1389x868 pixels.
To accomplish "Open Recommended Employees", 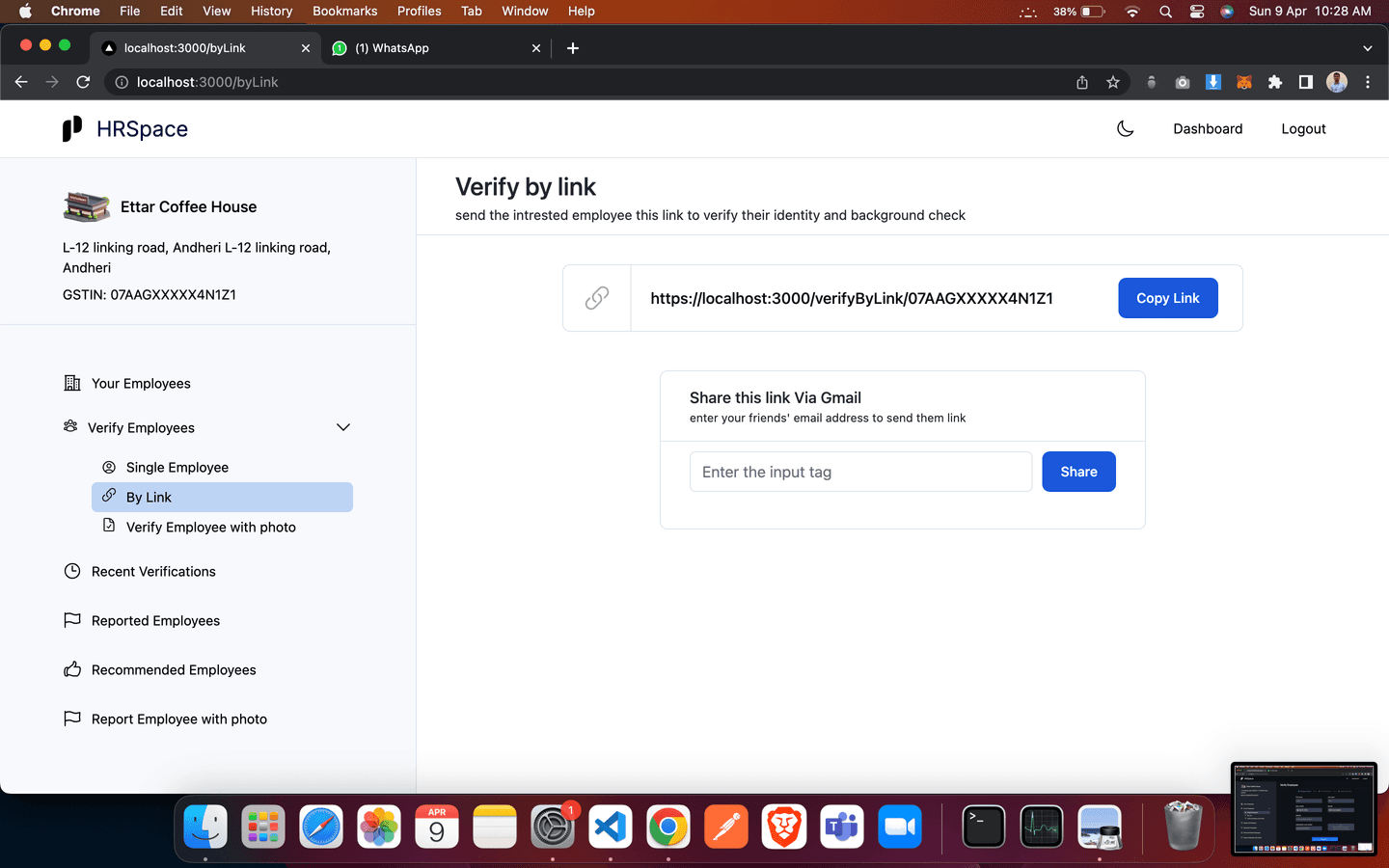I will coord(174,669).
